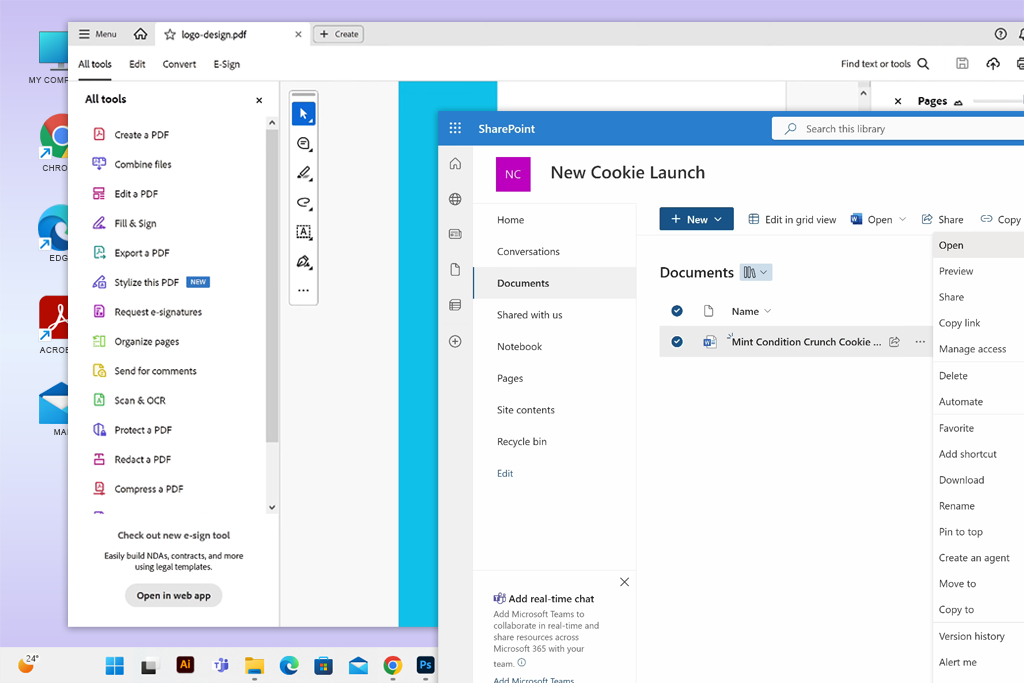Expand the Name column sort chevron

click(x=768, y=311)
